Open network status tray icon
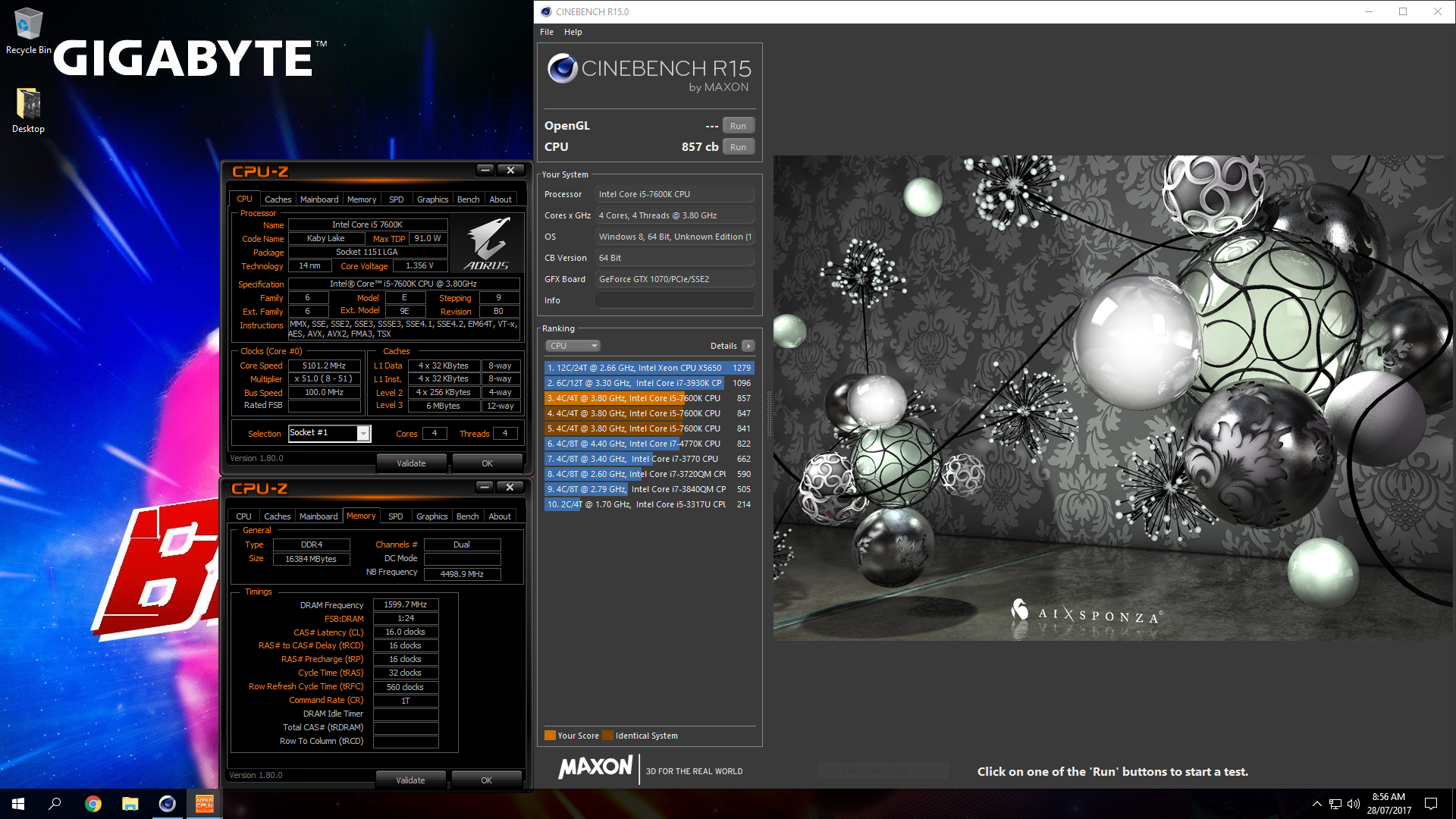This screenshot has height=819, width=1456. coord(1335,804)
